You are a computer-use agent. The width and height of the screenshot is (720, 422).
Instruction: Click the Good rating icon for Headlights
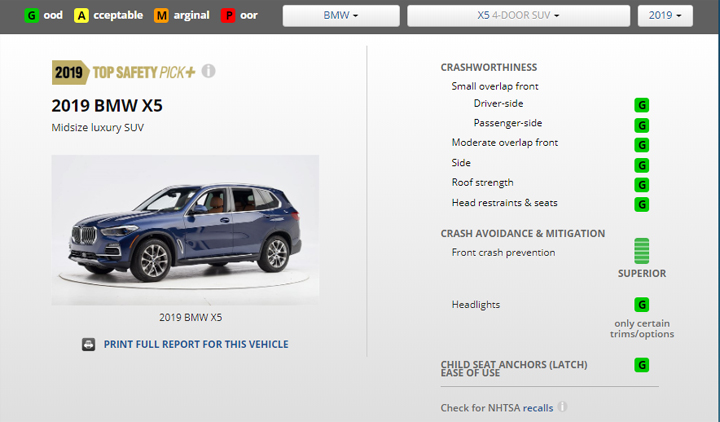point(642,305)
